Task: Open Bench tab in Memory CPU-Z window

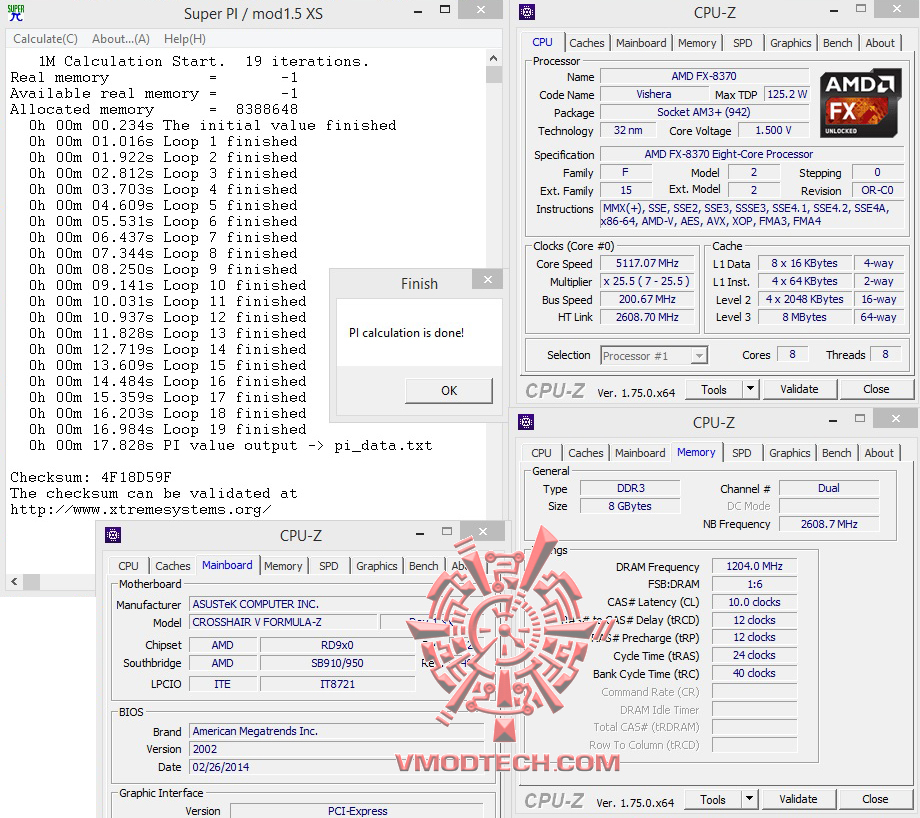Action: tap(837, 453)
